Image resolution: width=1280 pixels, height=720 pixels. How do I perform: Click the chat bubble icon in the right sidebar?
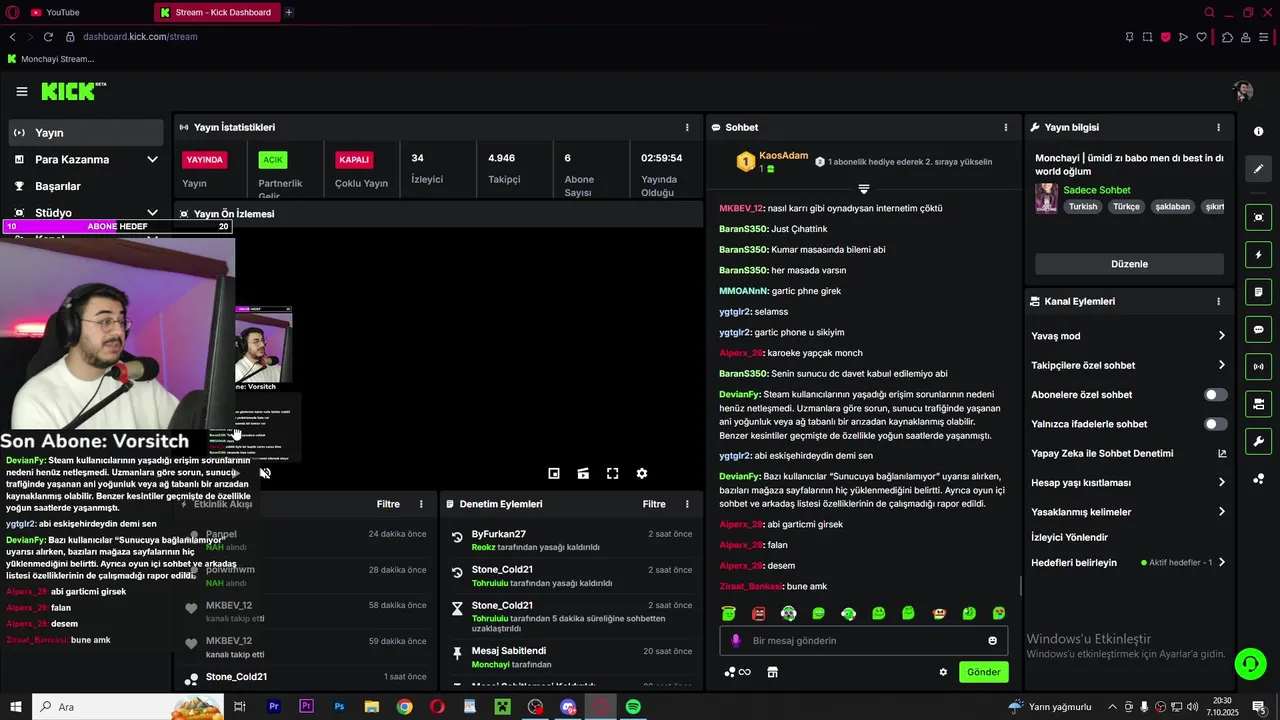1258,329
